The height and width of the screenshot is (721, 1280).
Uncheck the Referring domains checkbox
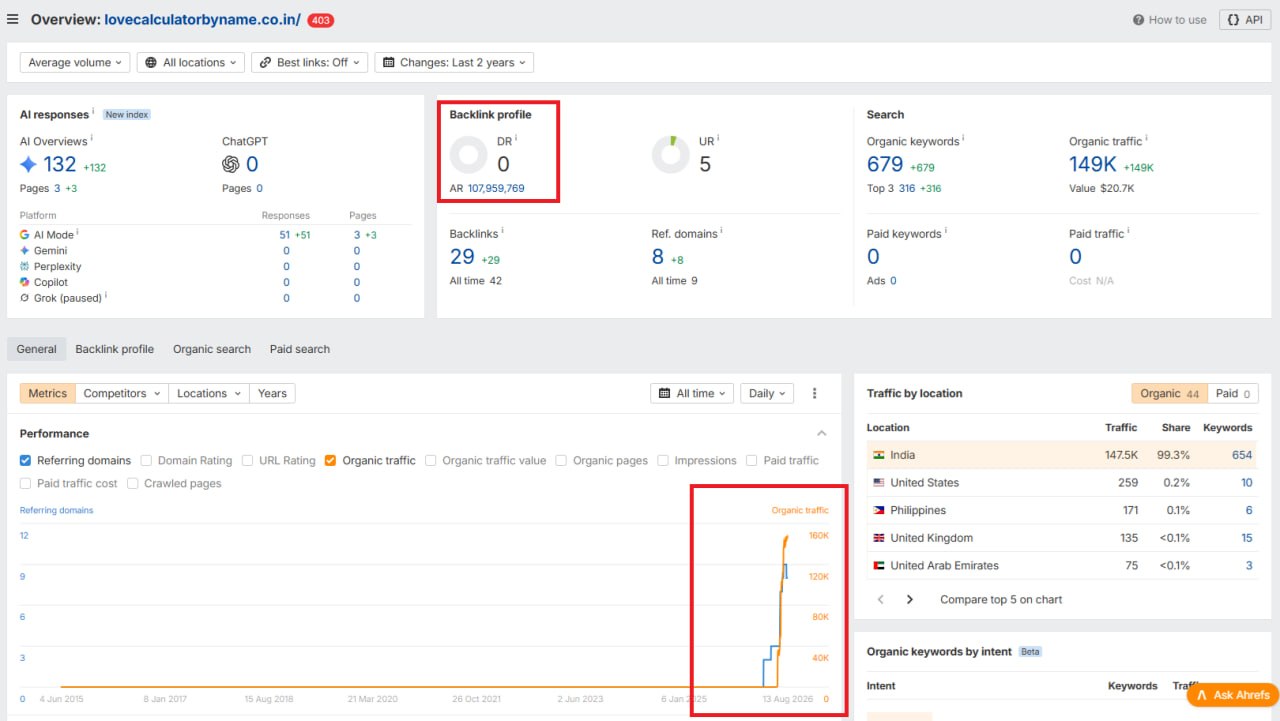point(26,461)
